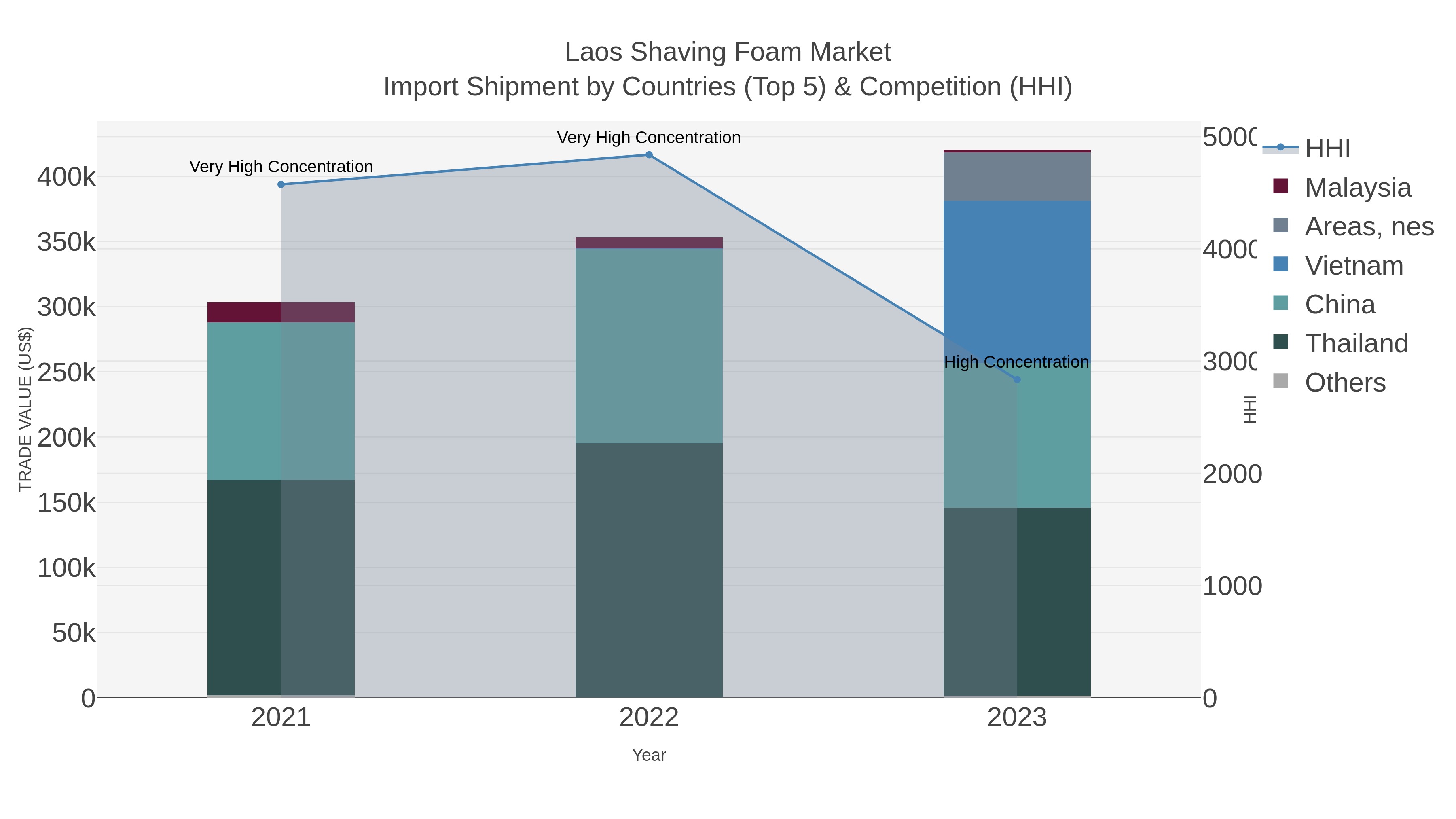Click the 1000 HHI axis tick label
This screenshot has width=1456, height=819.
tap(1232, 586)
